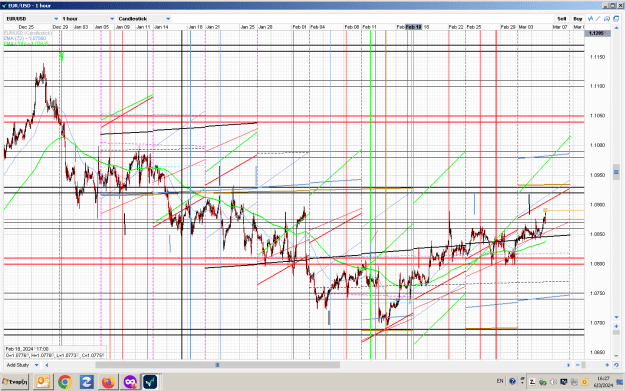This screenshot has width=625, height=391.
Task: Click the horizontal scrollbar thumb marker
Action: pos(217,365)
